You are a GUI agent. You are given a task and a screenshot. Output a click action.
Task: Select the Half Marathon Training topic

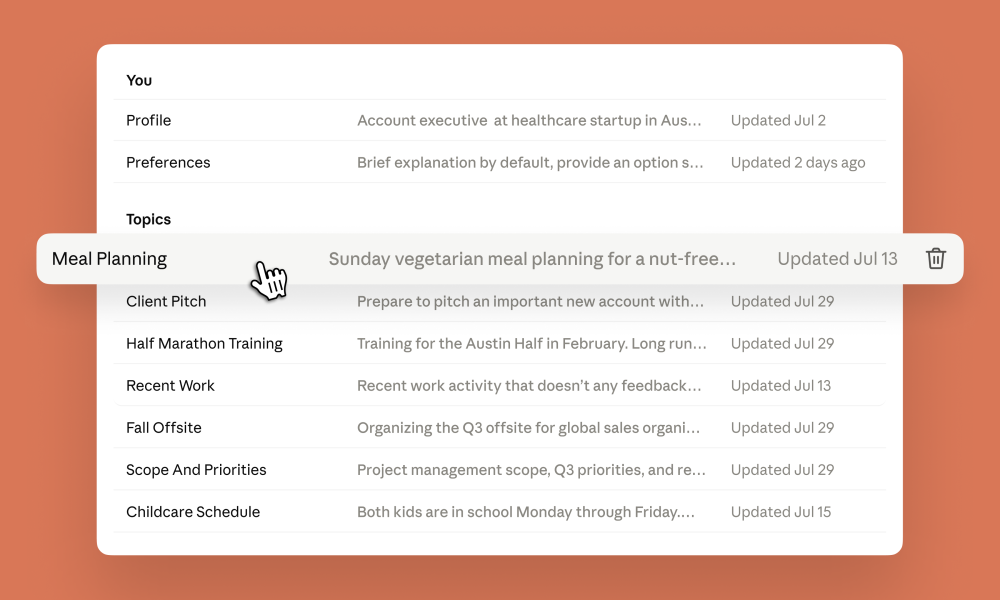(499, 343)
